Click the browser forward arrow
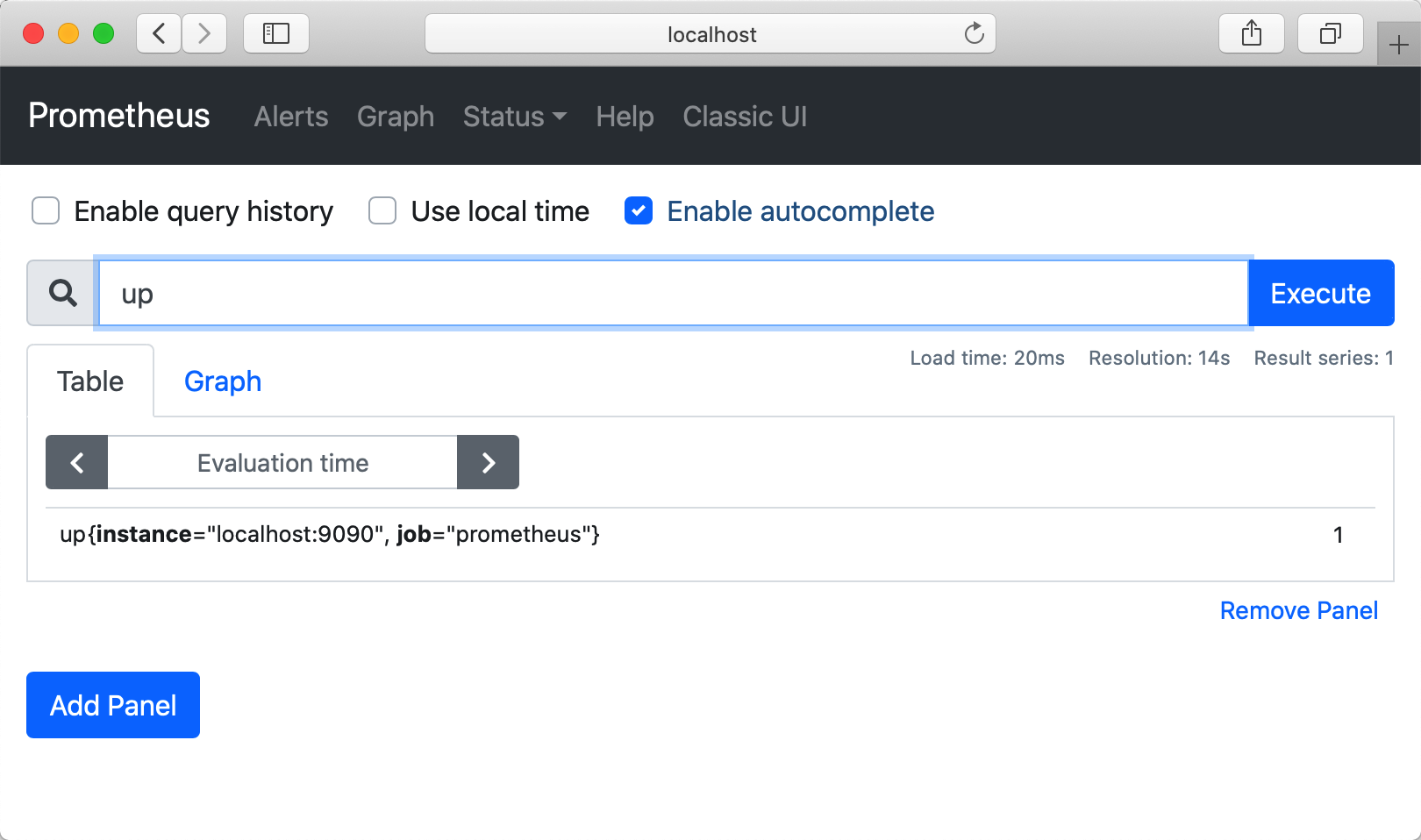The image size is (1421, 840). [x=204, y=33]
